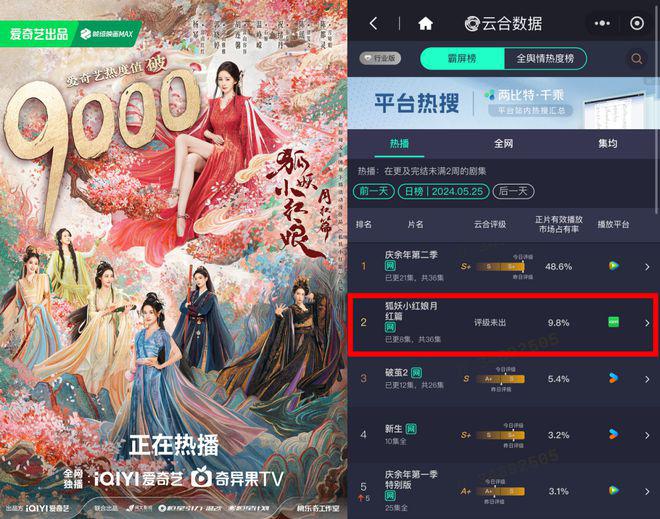
Task: Go to home via house icon
Action: coord(425,23)
